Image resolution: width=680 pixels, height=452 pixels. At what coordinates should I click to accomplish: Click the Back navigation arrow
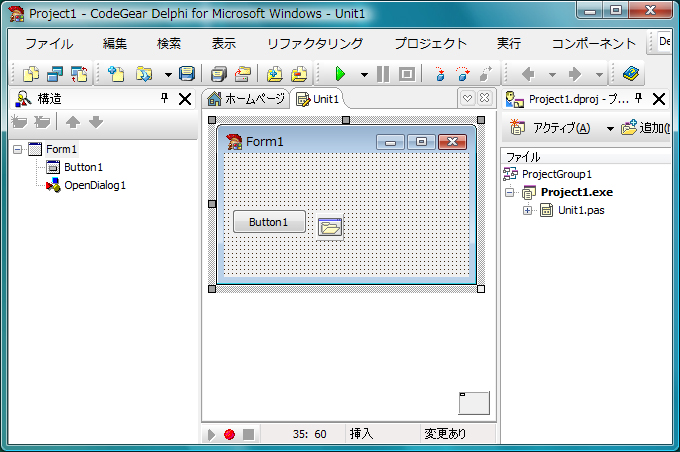pos(528,74)
